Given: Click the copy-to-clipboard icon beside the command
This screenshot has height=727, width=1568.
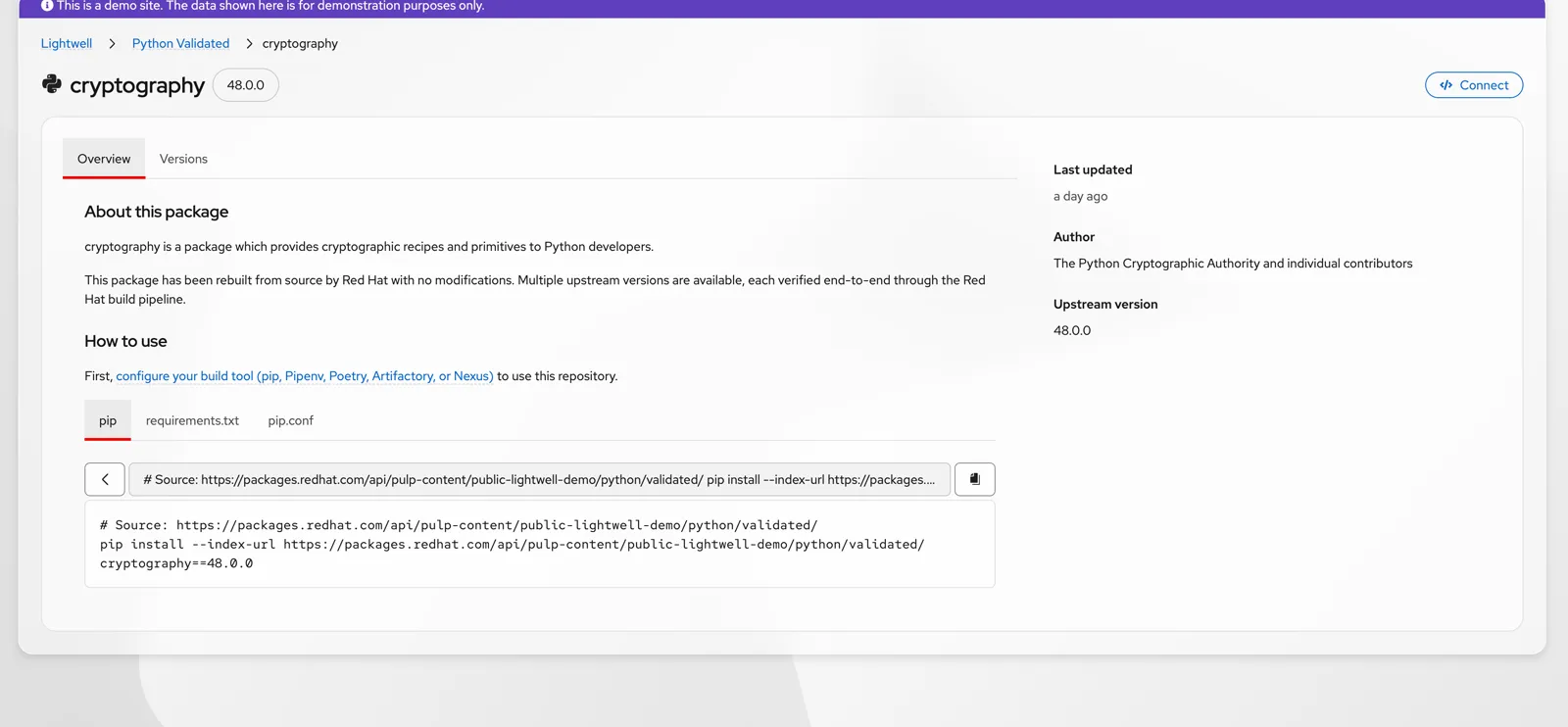Looking at the screenshot, I should click(974, 479).
